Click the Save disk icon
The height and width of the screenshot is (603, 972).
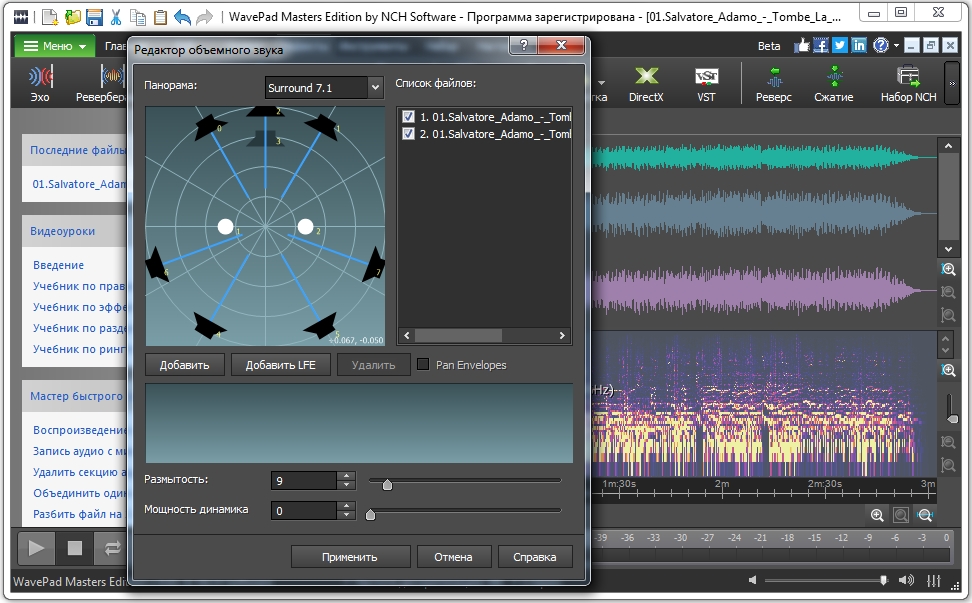click(94, 17)
